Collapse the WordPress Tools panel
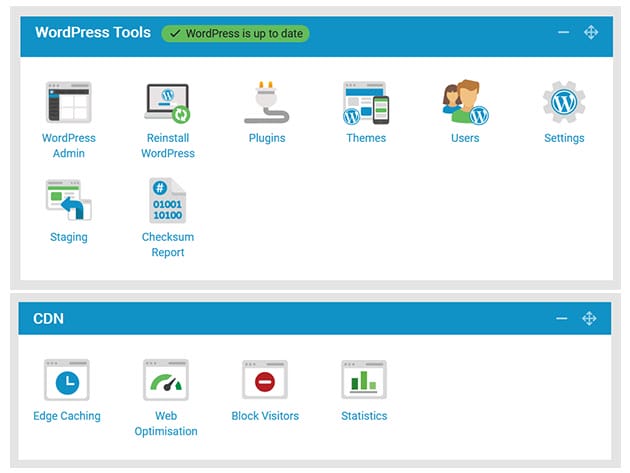The image size is (630, 473). (x=563, y=33)
